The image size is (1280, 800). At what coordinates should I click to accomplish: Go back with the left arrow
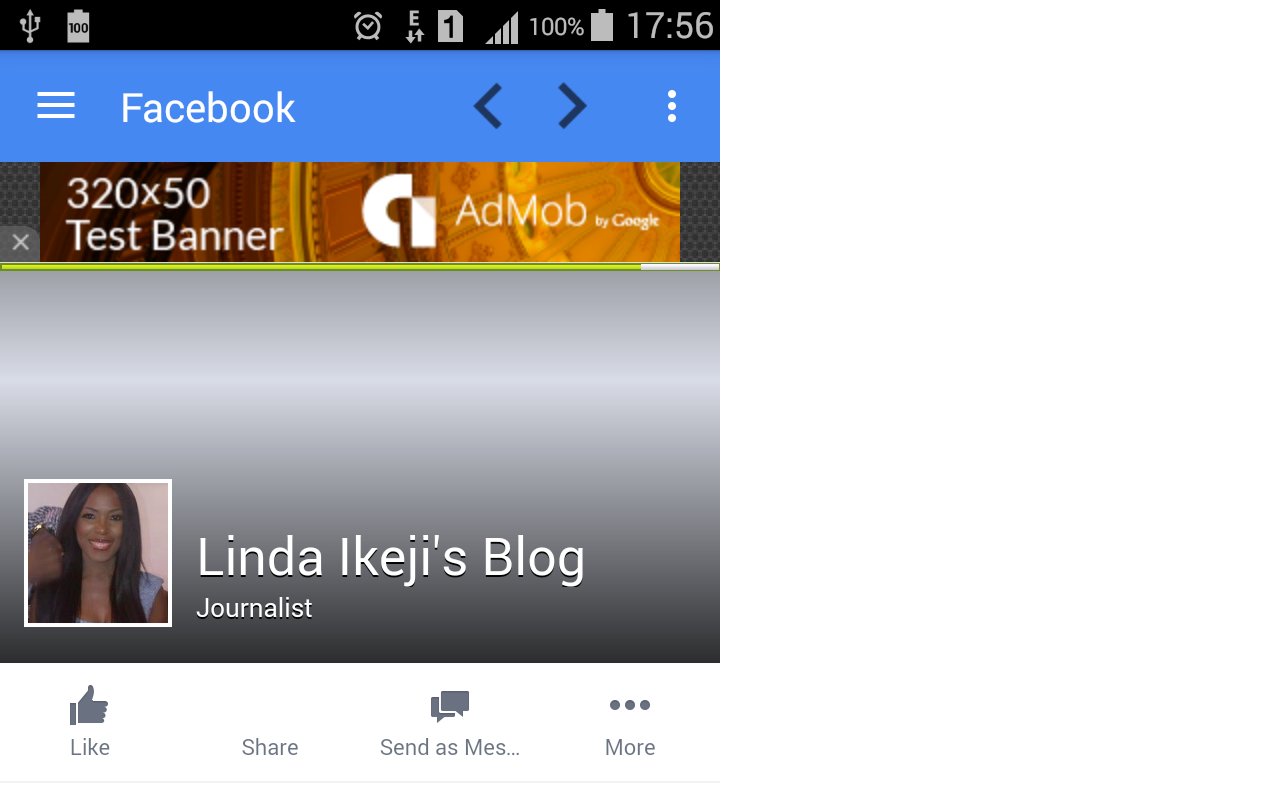pyautogui.click(x=488, y=106)
